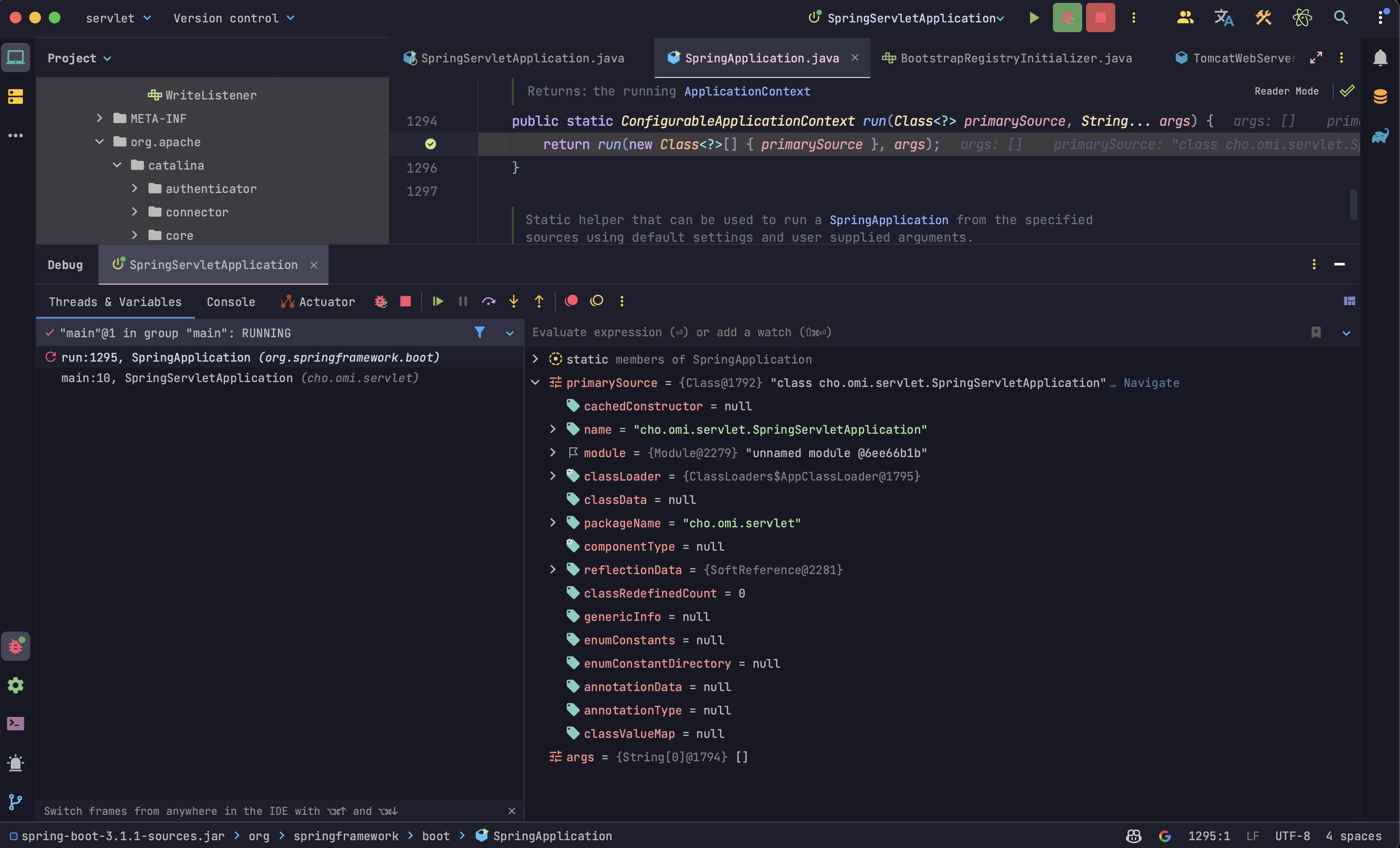The height and width of the screenshot is (848, 1400).
Task: Click the Navigate link for primarySource
Action: (x=1151, y=383)
